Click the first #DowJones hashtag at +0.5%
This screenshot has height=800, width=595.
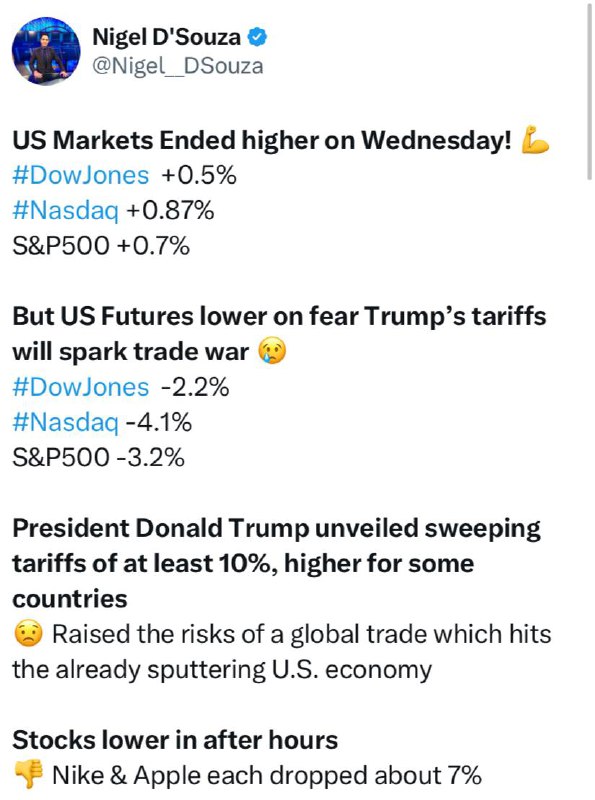point(81,176)
